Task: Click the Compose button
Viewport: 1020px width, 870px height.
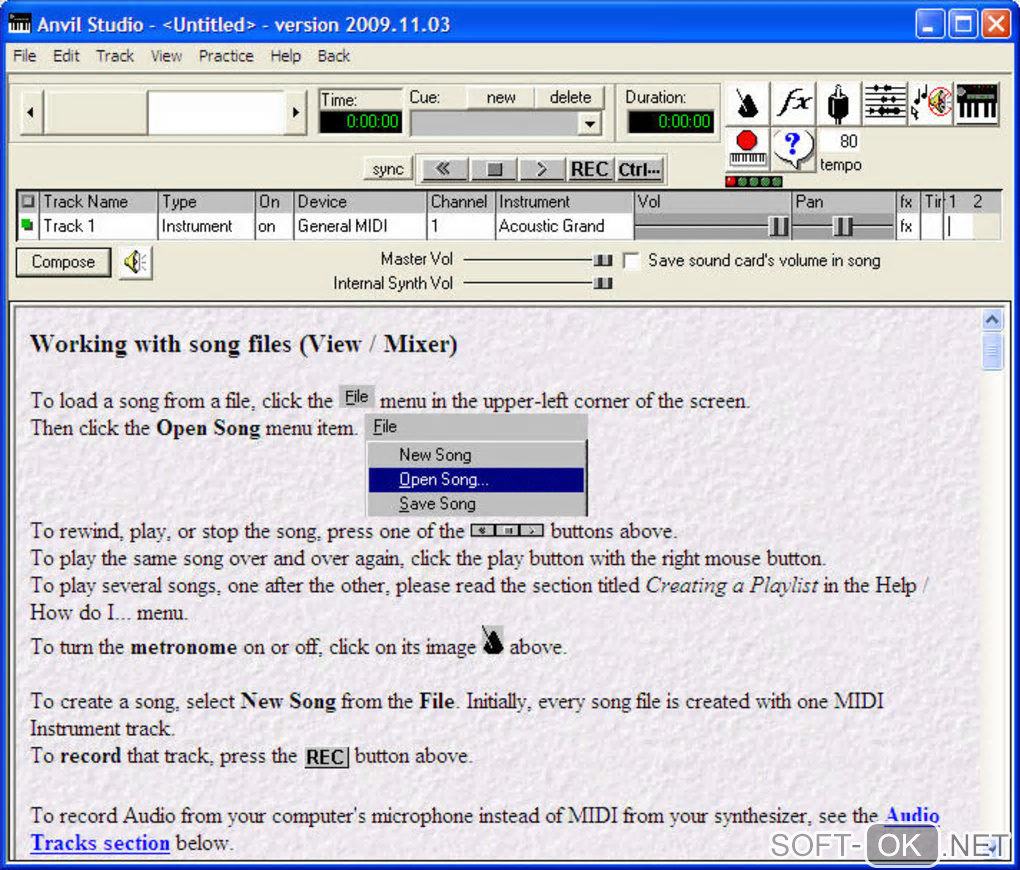Action: tap(64, 262)
